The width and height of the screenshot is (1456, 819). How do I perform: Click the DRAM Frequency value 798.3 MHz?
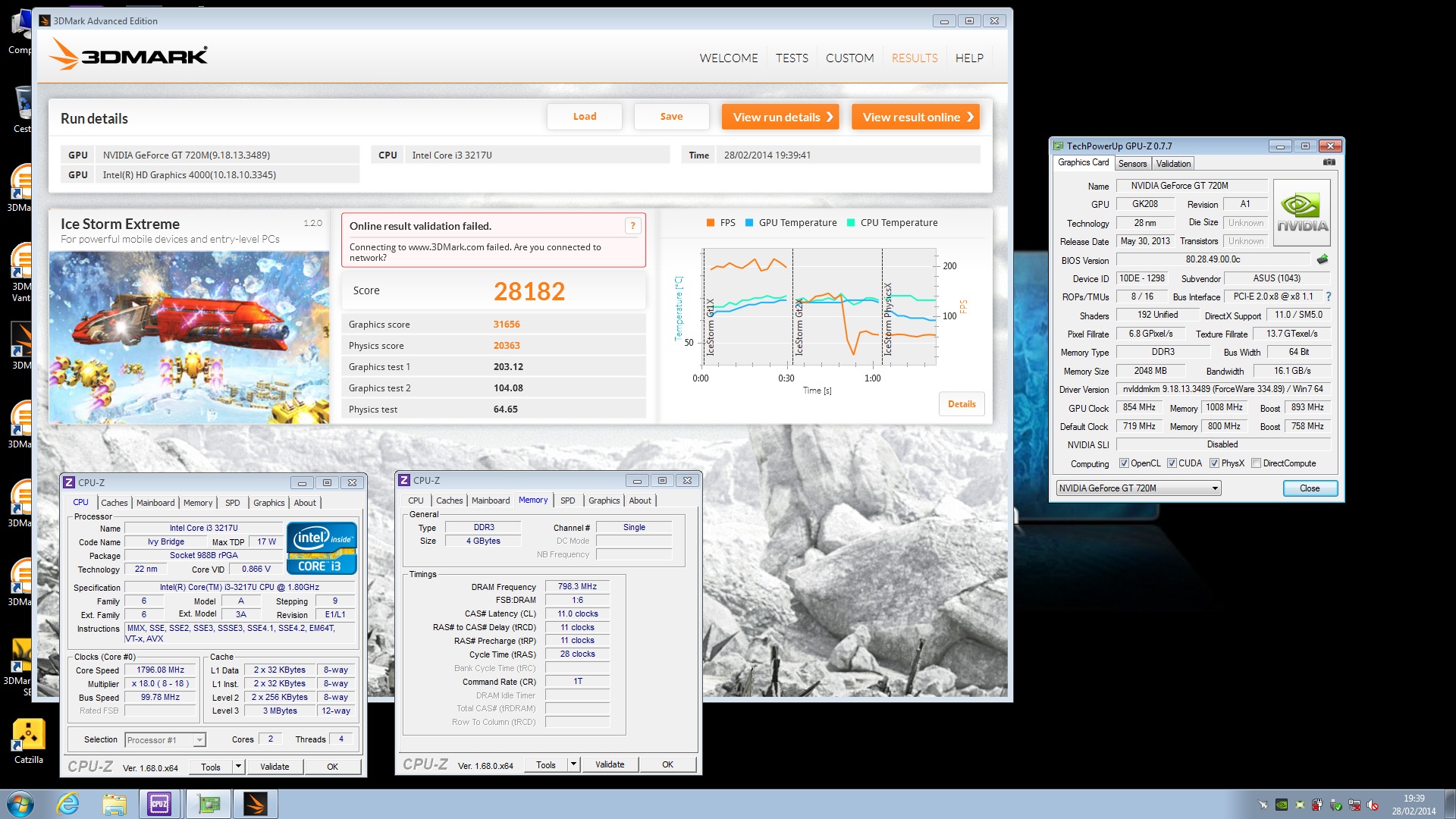coord(577,586)
